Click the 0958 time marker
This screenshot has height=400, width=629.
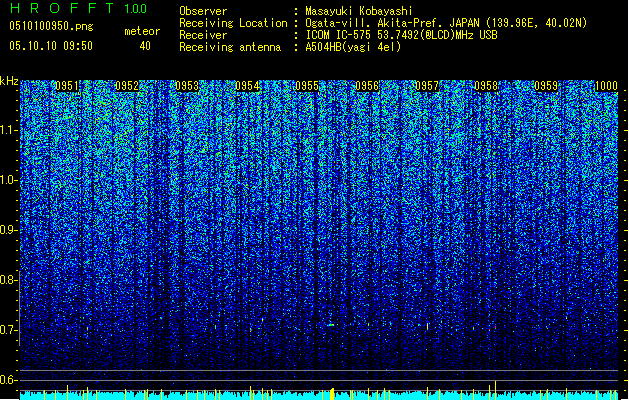point(486,86)
